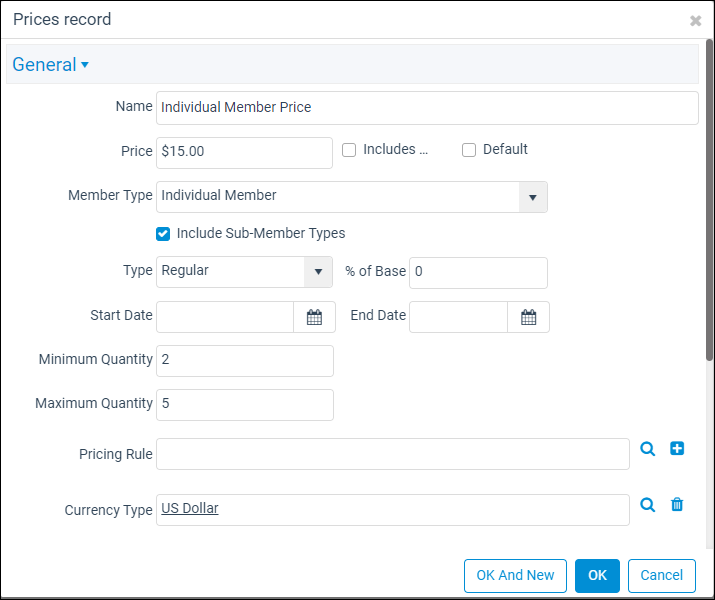Search for a Currency Type

coord(648,505)
